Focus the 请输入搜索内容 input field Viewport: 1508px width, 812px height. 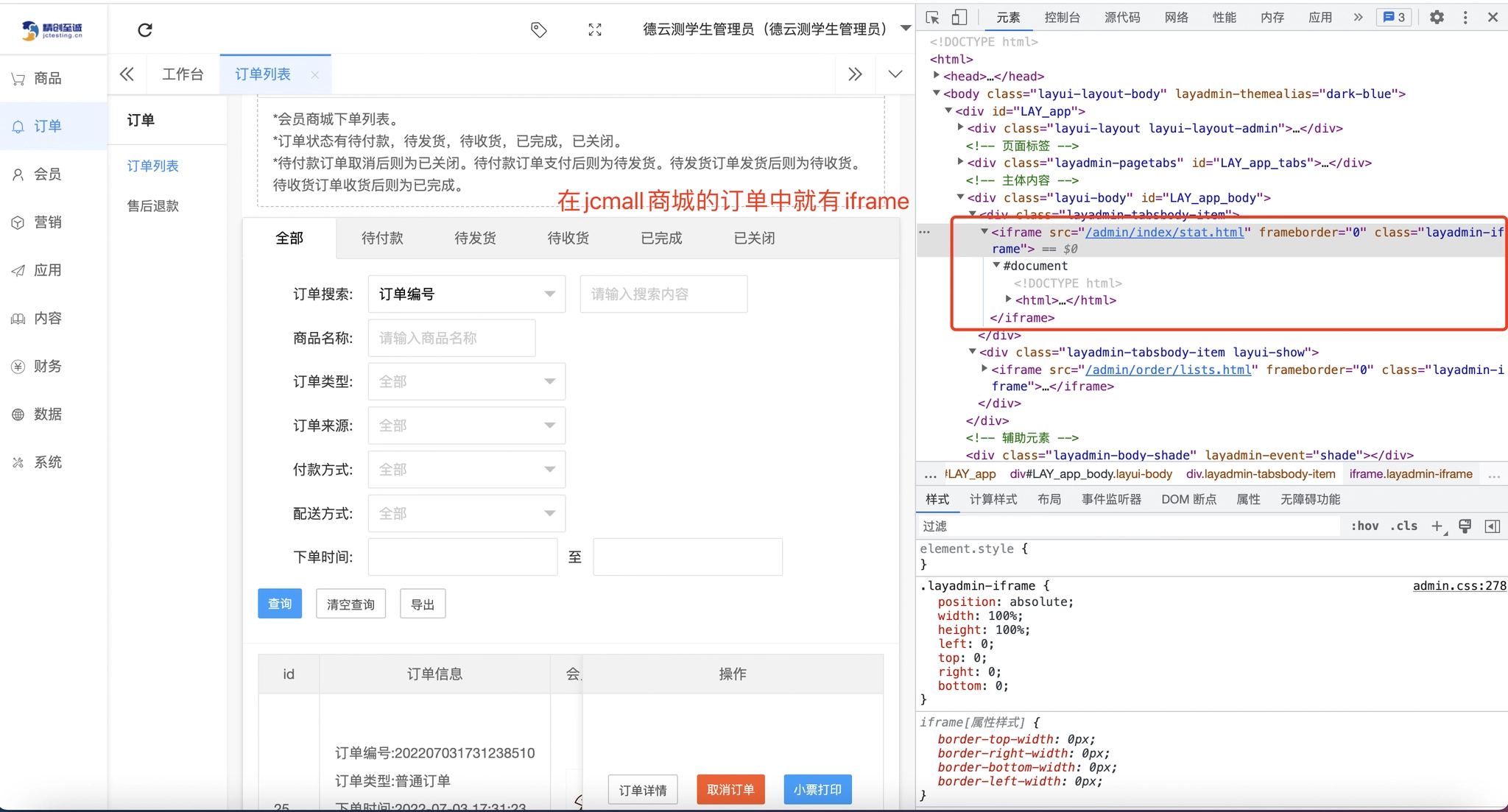(663, 294)
